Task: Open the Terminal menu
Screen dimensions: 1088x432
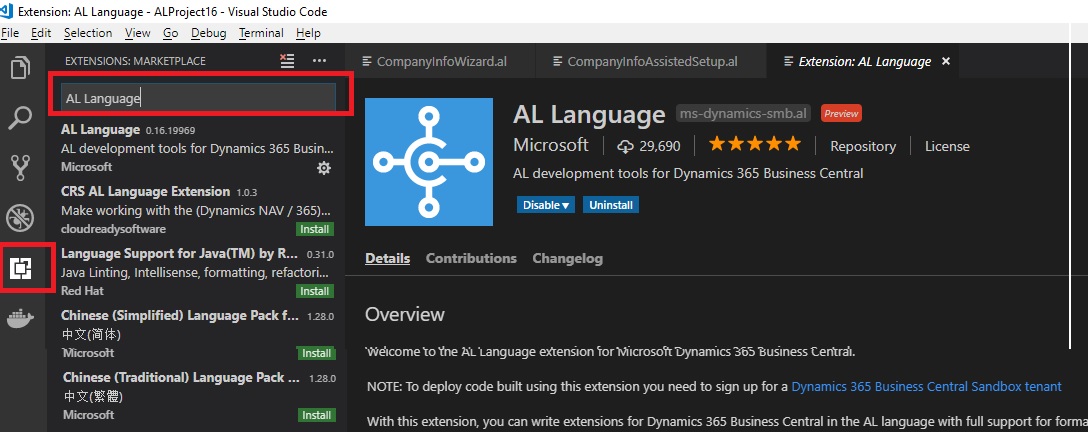Action: tap(261, 33)
